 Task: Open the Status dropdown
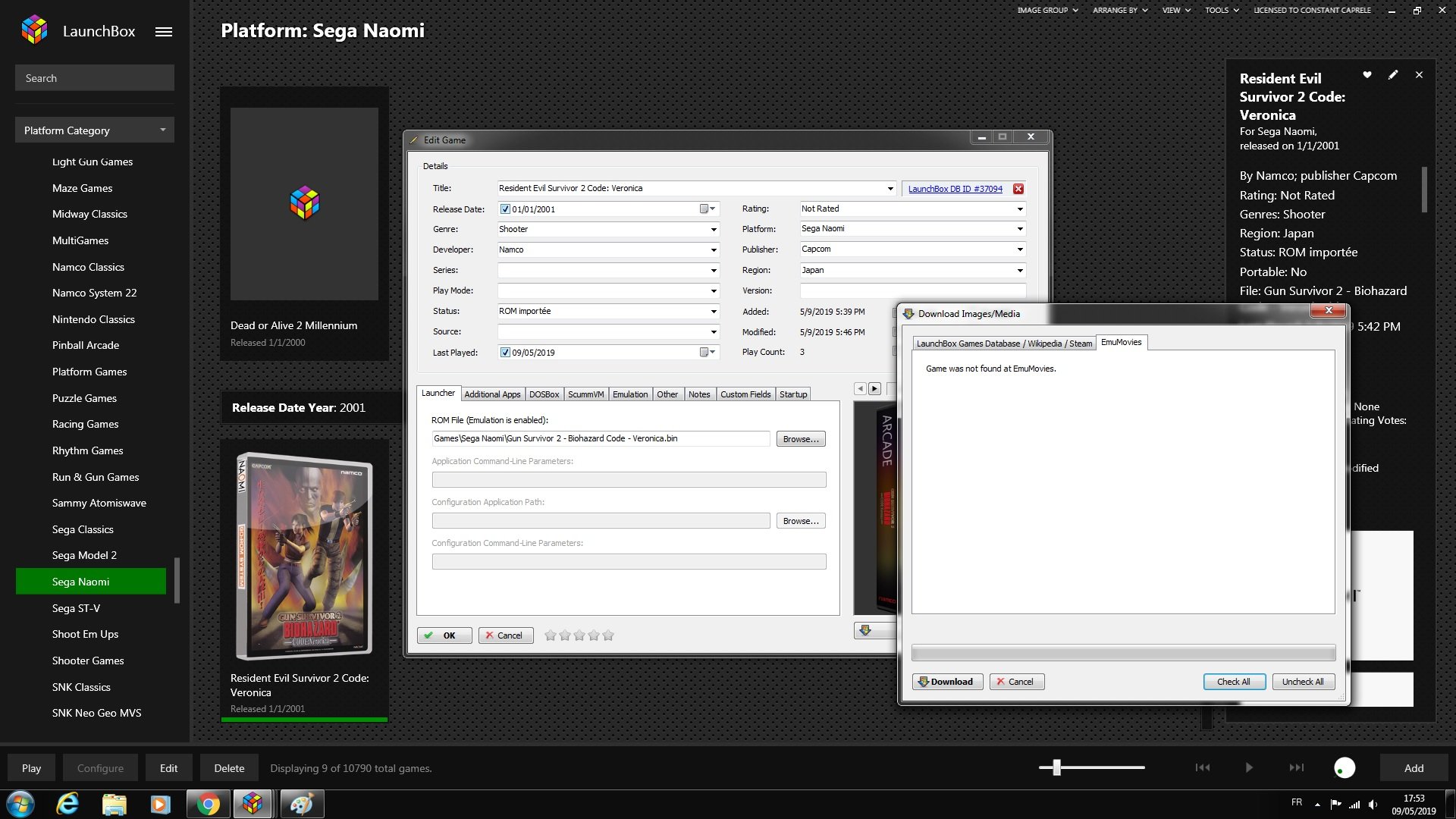coord(714,312)
